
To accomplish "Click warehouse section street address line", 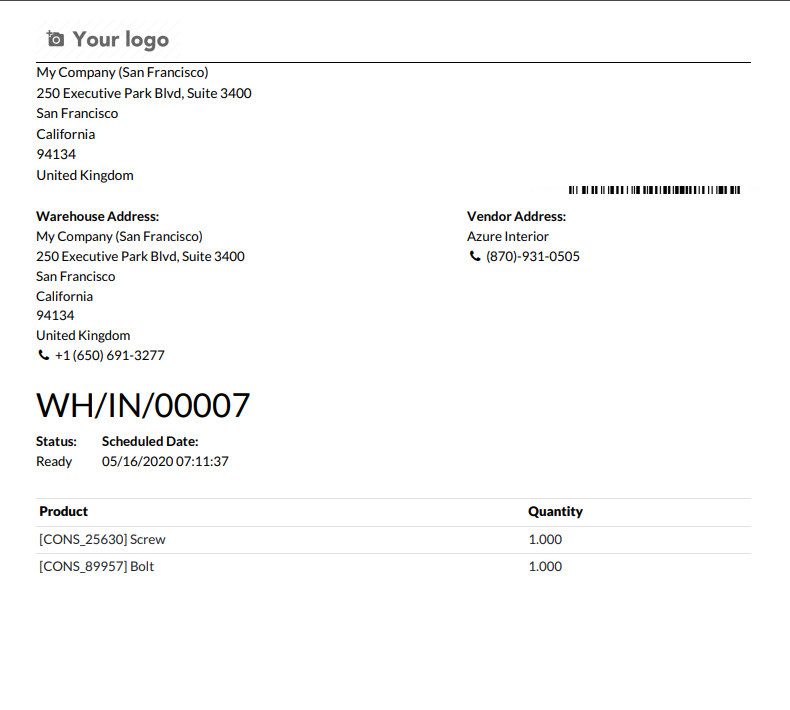I will pyautogui.click(x=141, y=256).
